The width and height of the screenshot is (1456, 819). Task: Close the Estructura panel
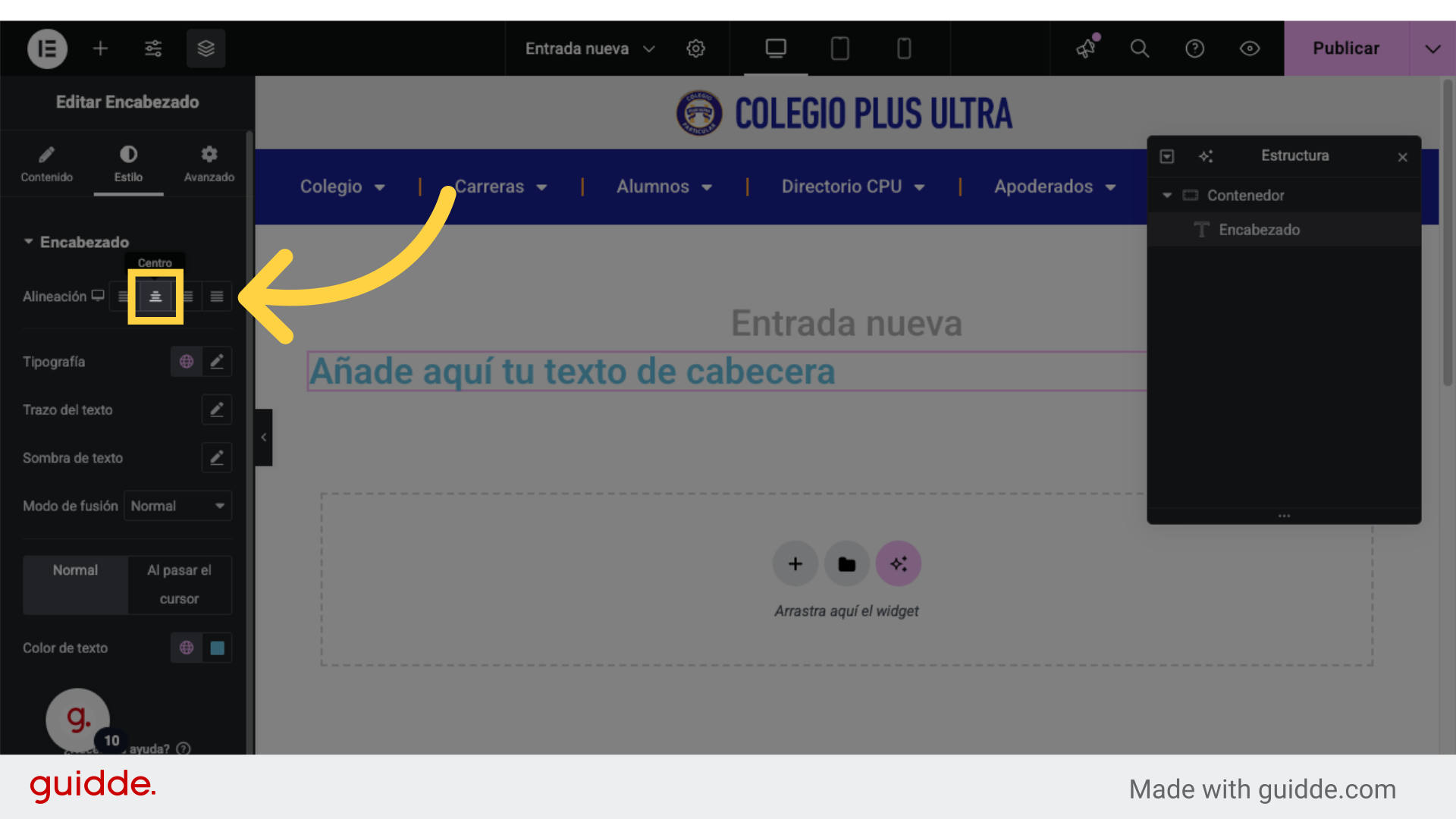(x=1403, y=157)
